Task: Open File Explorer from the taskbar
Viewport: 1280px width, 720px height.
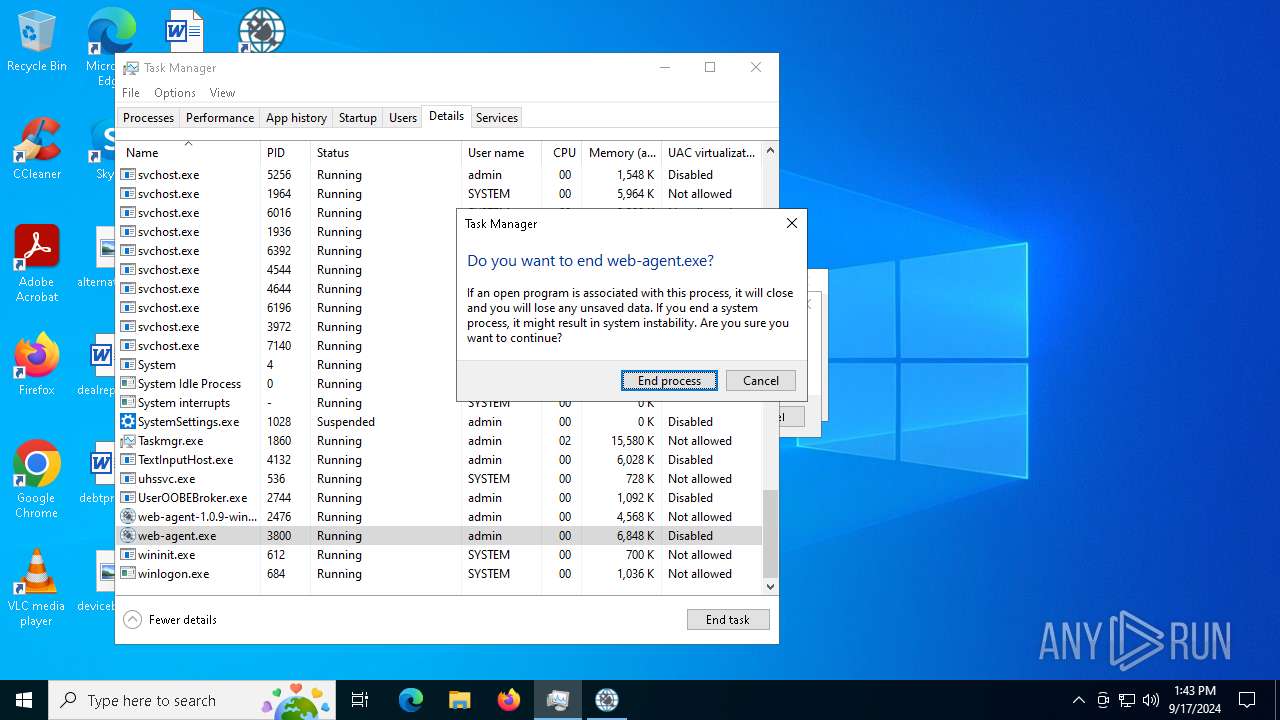Action: [x=460, y=700]
